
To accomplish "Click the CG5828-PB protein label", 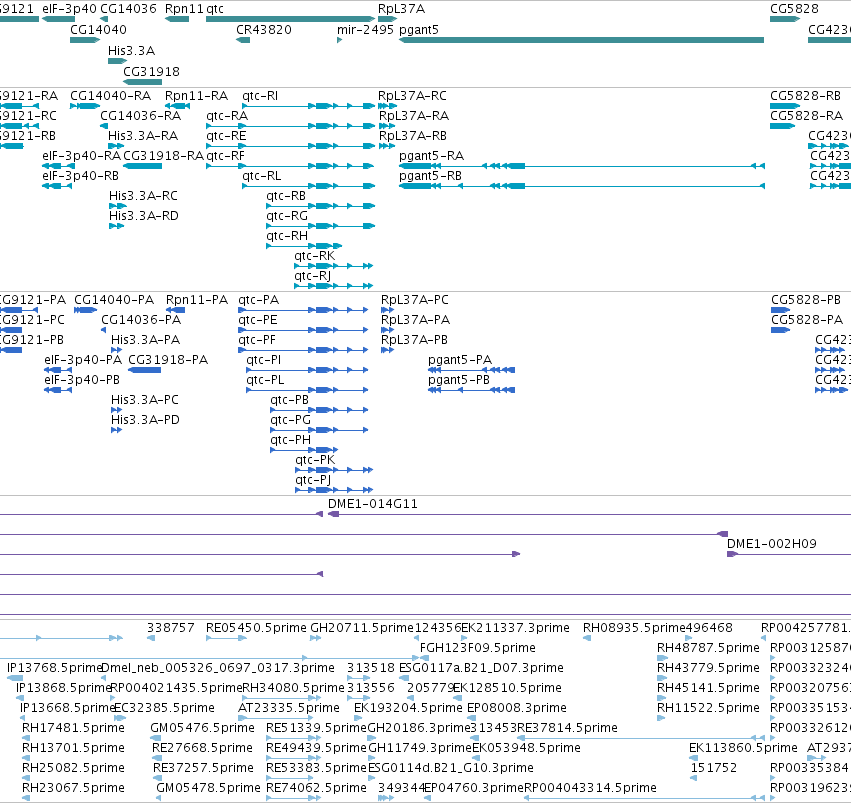I will [x=806, y=300].
